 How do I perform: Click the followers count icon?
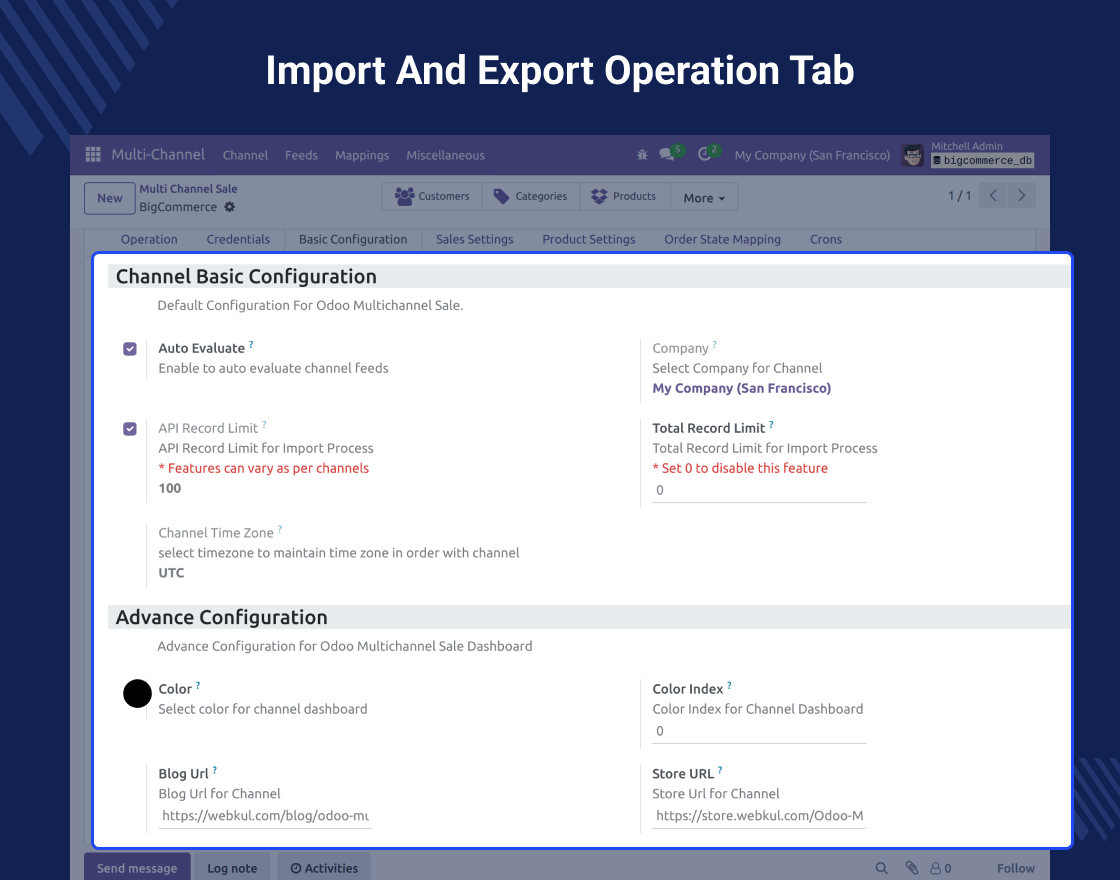point(940,869)
